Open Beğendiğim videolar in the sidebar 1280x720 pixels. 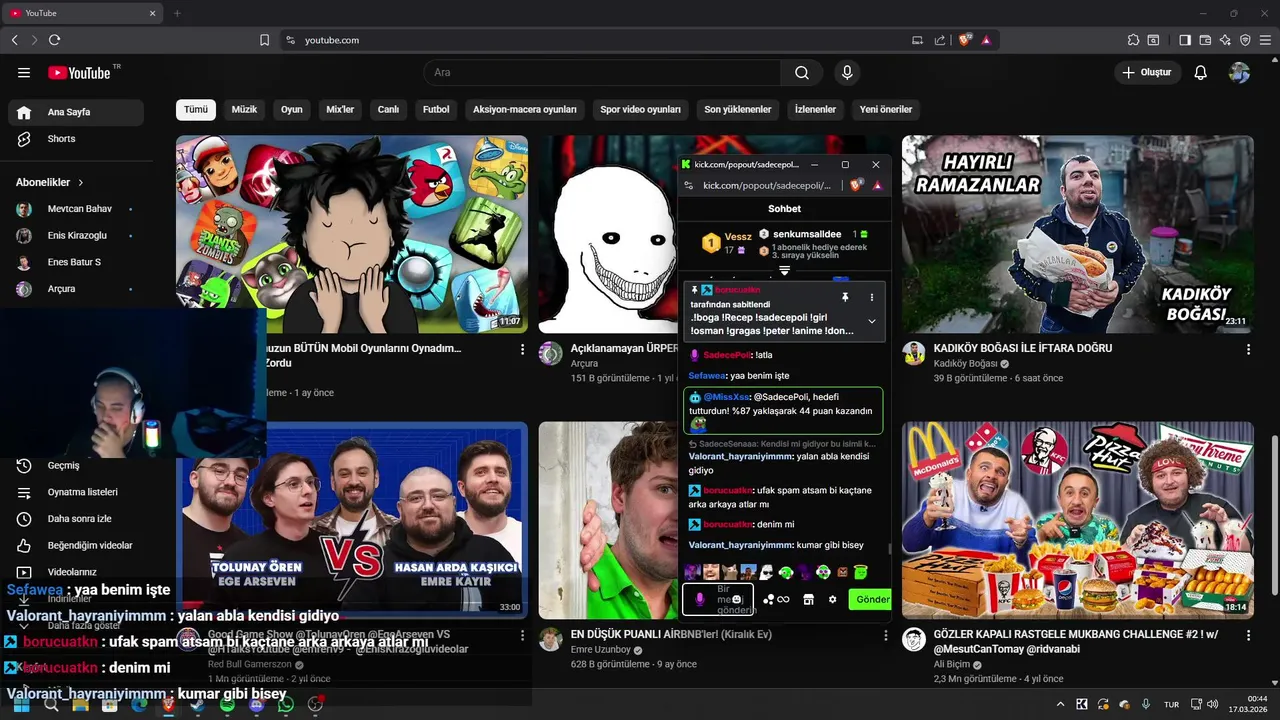(76, 545)
